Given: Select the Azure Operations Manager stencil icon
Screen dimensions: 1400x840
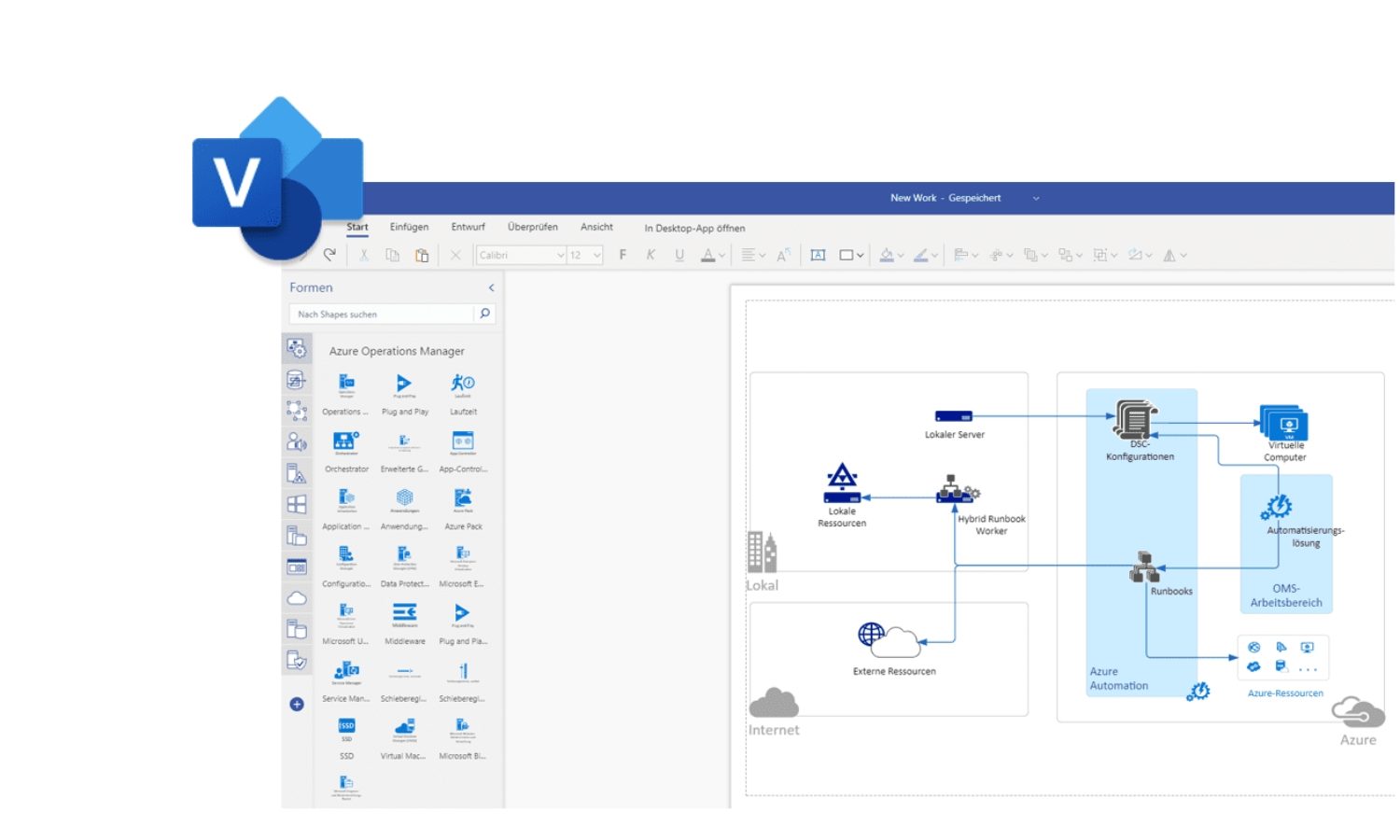Looking at the screenshot, I should point(297,349).
